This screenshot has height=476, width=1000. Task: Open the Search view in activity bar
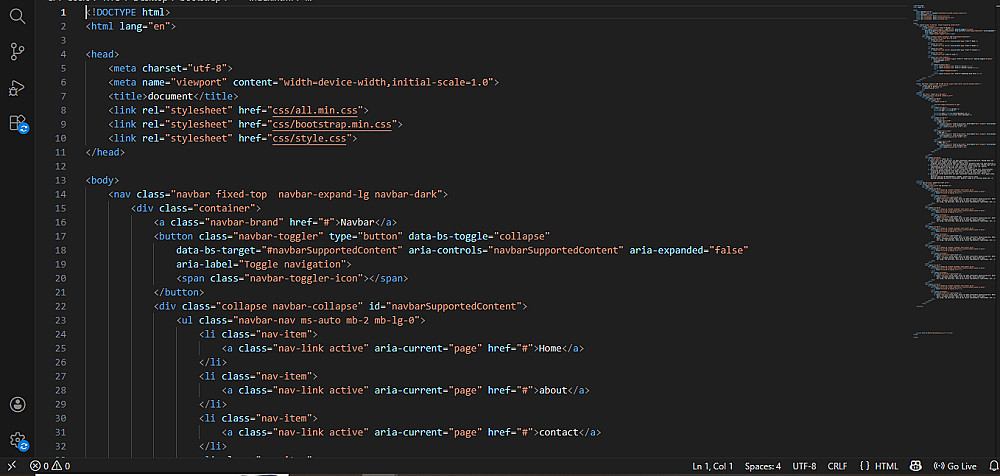click(17, 15)
